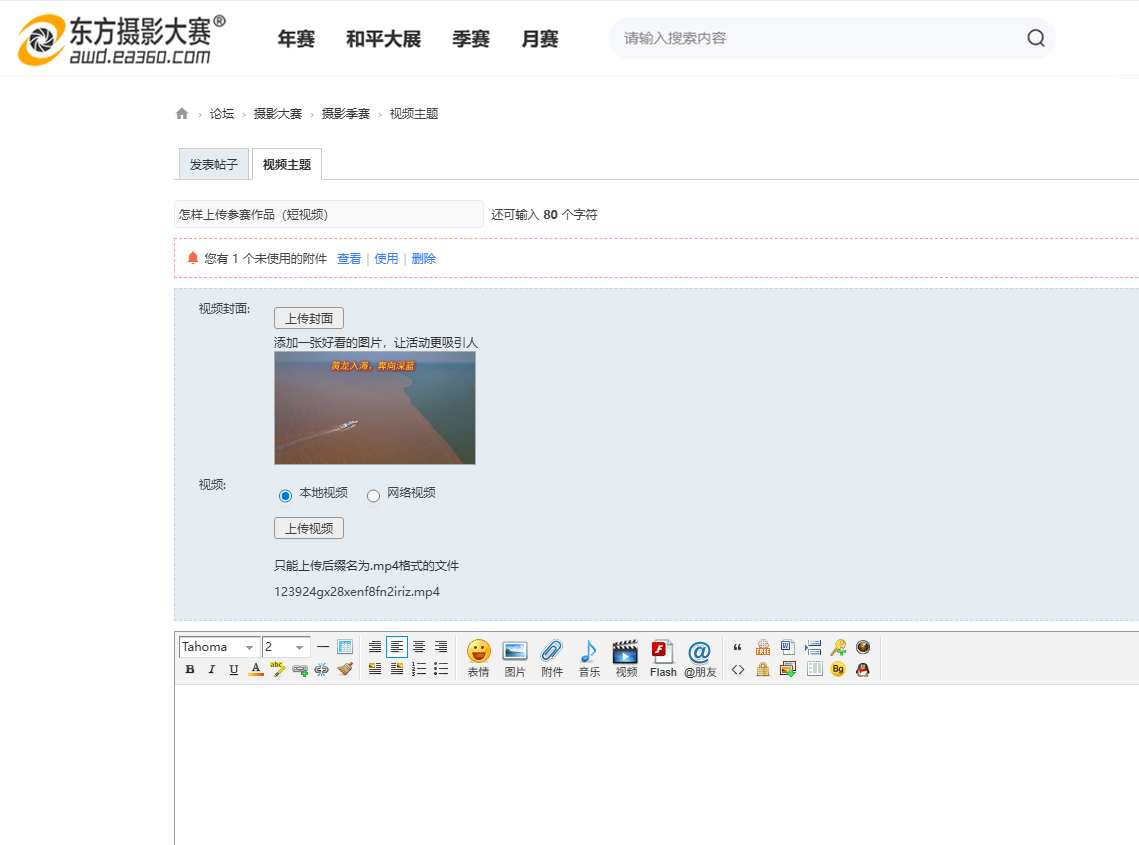
Task: Toggle bold text formatting
Action: (190, 670)
